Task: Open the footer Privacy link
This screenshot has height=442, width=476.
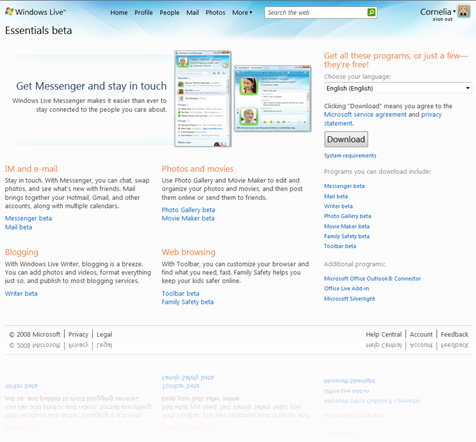Action: tap(78, 334)
